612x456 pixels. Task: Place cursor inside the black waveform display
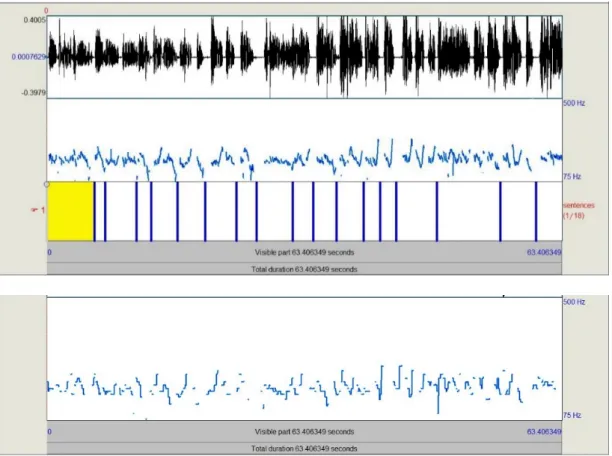(304, 57)
